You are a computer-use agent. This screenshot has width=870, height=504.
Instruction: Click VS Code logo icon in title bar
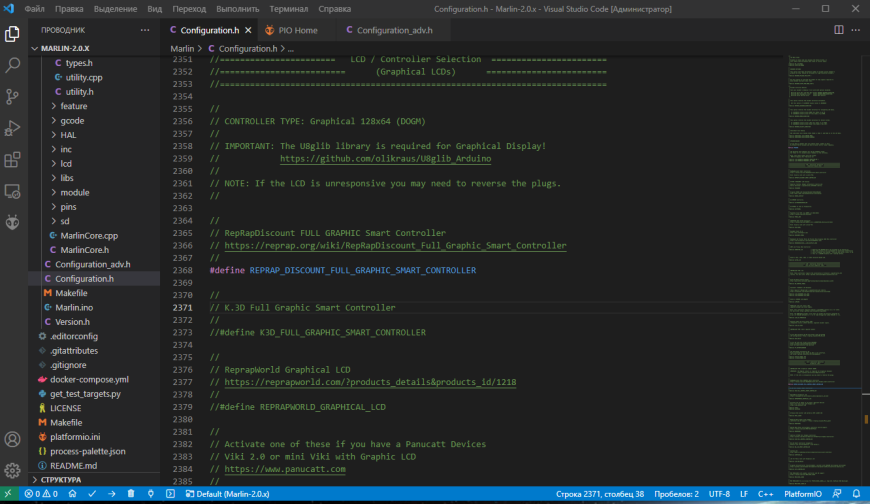point(9,9)
